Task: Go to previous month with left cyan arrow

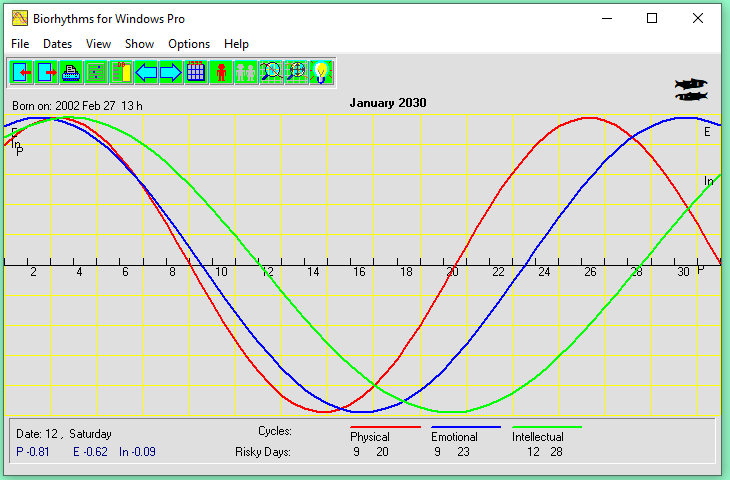Action: point(147,72)
